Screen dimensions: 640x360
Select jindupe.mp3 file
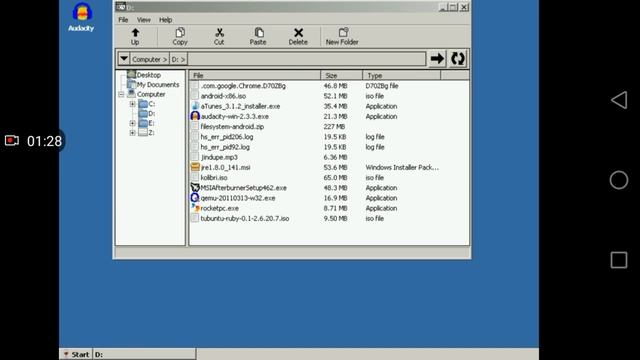click(219, 157)
